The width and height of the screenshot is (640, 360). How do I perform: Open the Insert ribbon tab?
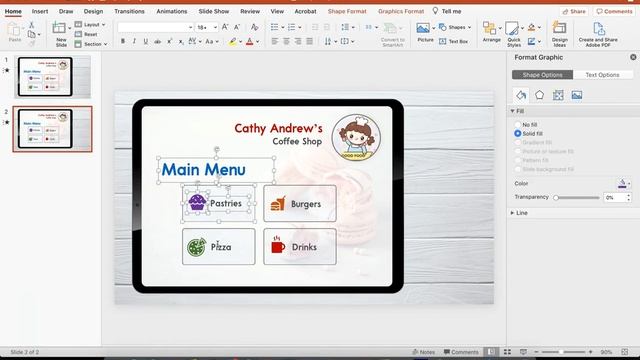(40, 11)
